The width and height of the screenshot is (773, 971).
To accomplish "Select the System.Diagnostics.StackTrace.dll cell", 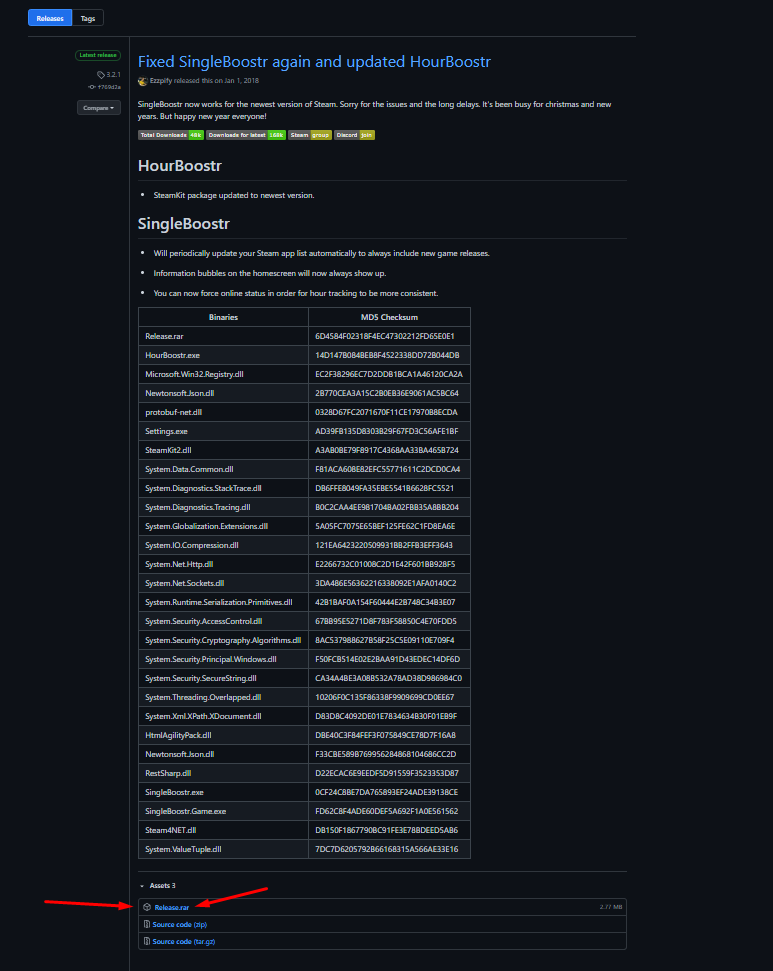I will click(224, 488).
